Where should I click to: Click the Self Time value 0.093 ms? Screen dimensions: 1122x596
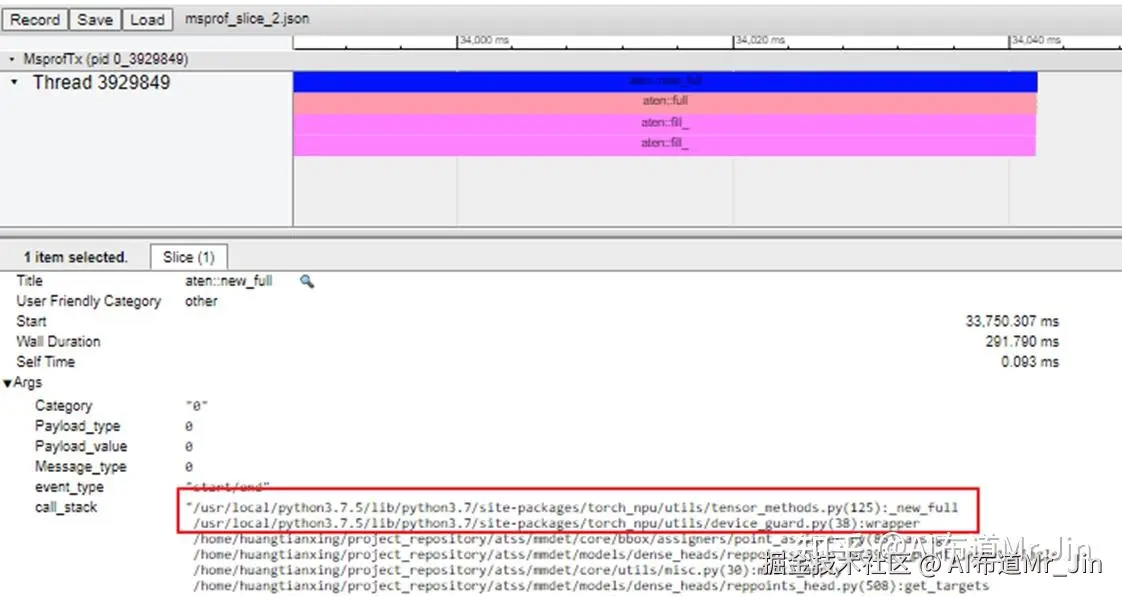click(1030, 361)
